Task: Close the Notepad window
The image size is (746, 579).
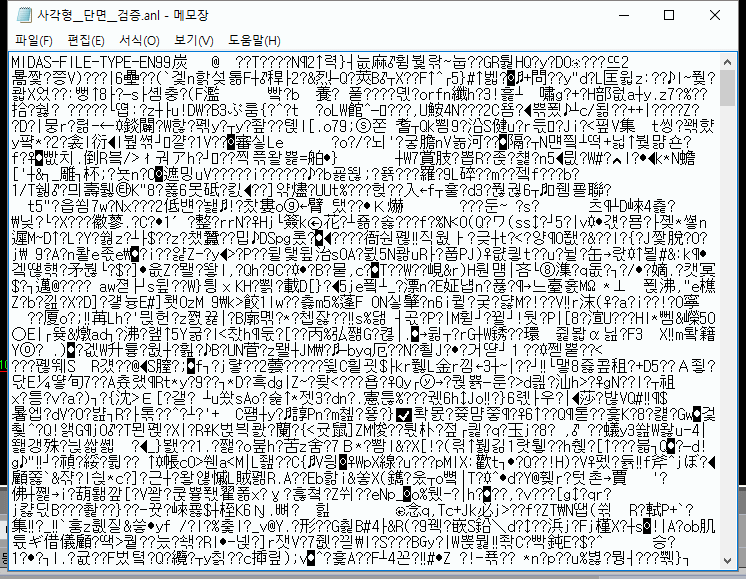Action: tap(714, 15)
